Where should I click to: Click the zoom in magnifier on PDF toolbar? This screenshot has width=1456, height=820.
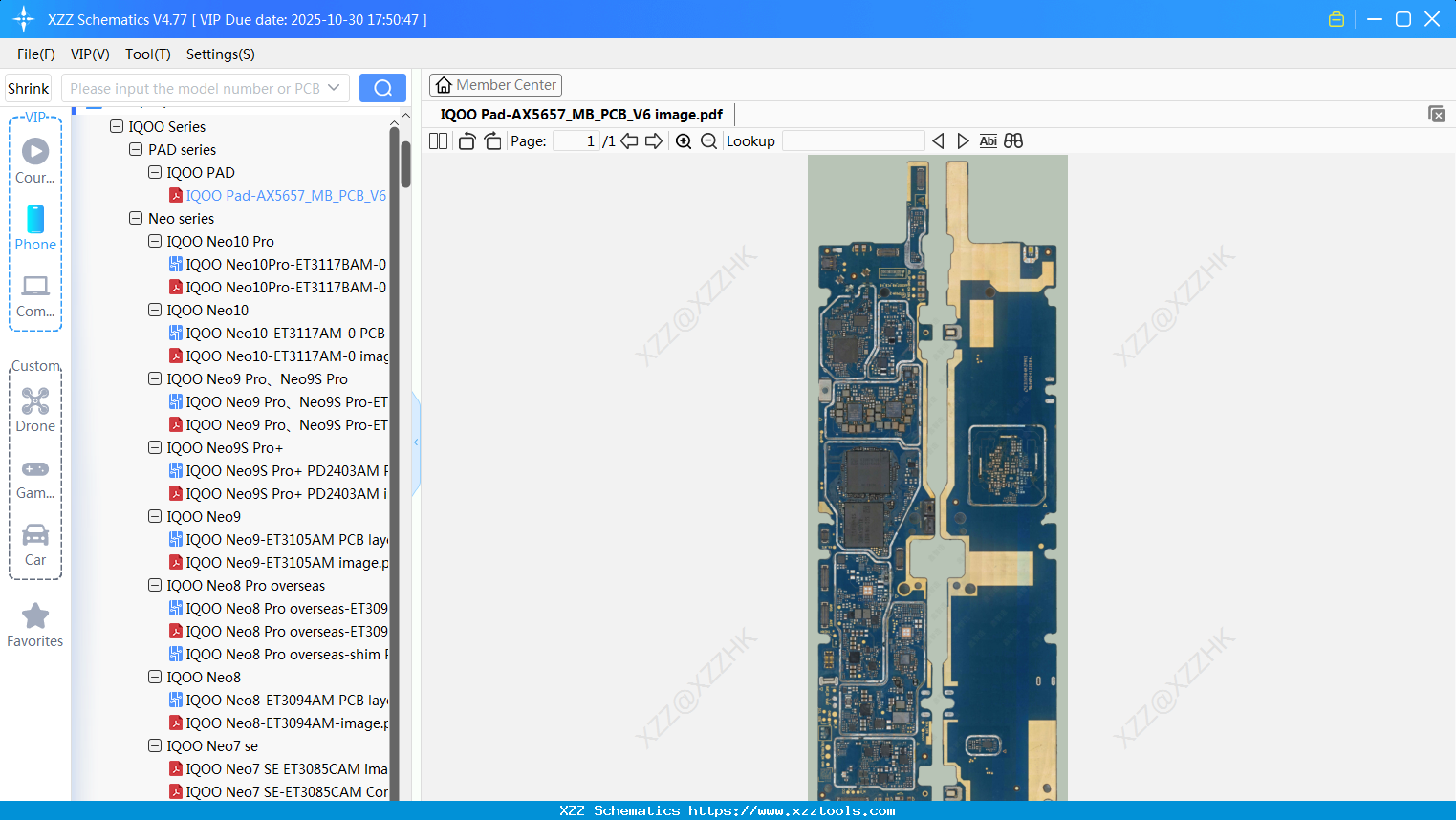[x=684, y=140]
